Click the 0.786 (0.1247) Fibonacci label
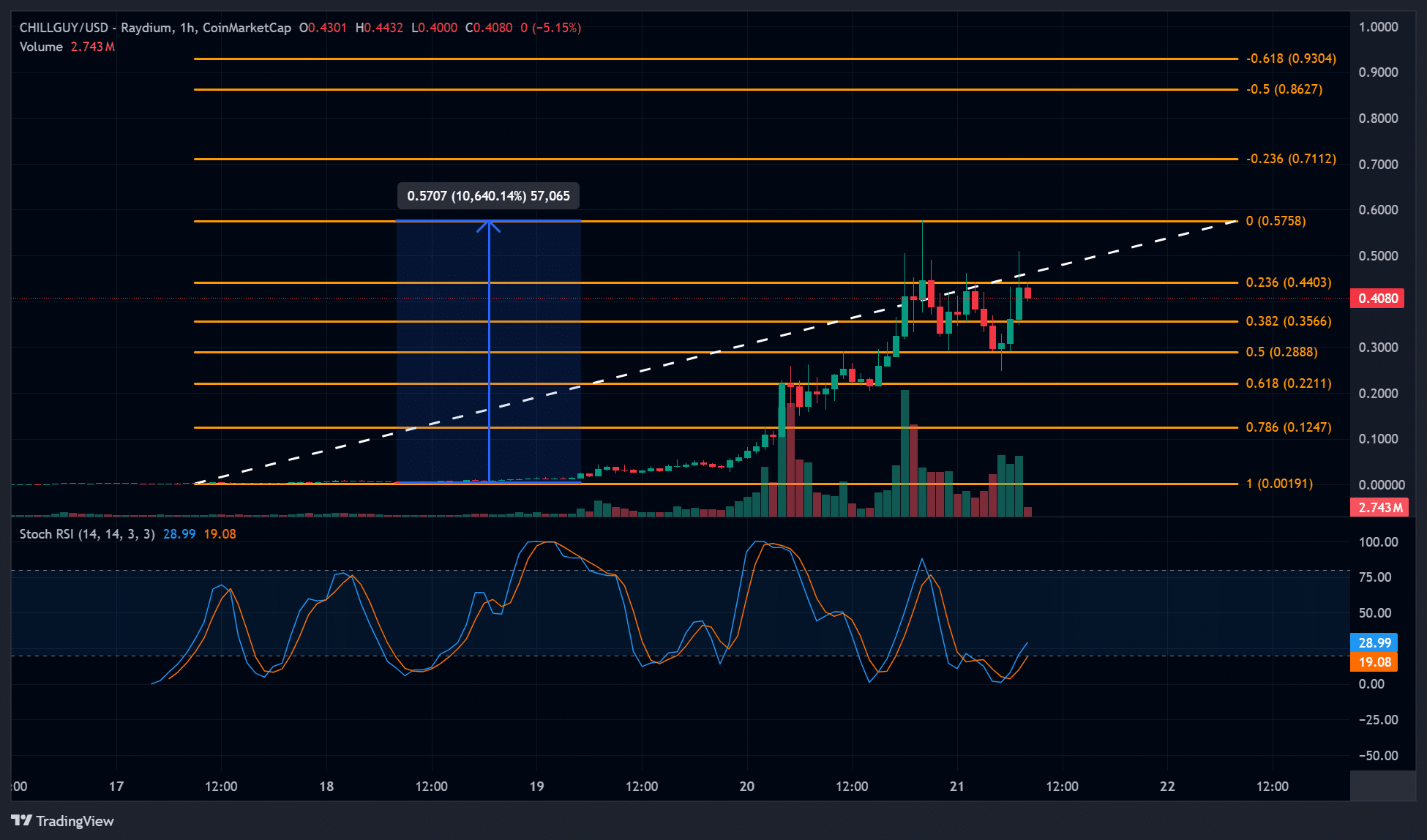1427x840 pixels. pyautogui.click(x=1289, y=427)
